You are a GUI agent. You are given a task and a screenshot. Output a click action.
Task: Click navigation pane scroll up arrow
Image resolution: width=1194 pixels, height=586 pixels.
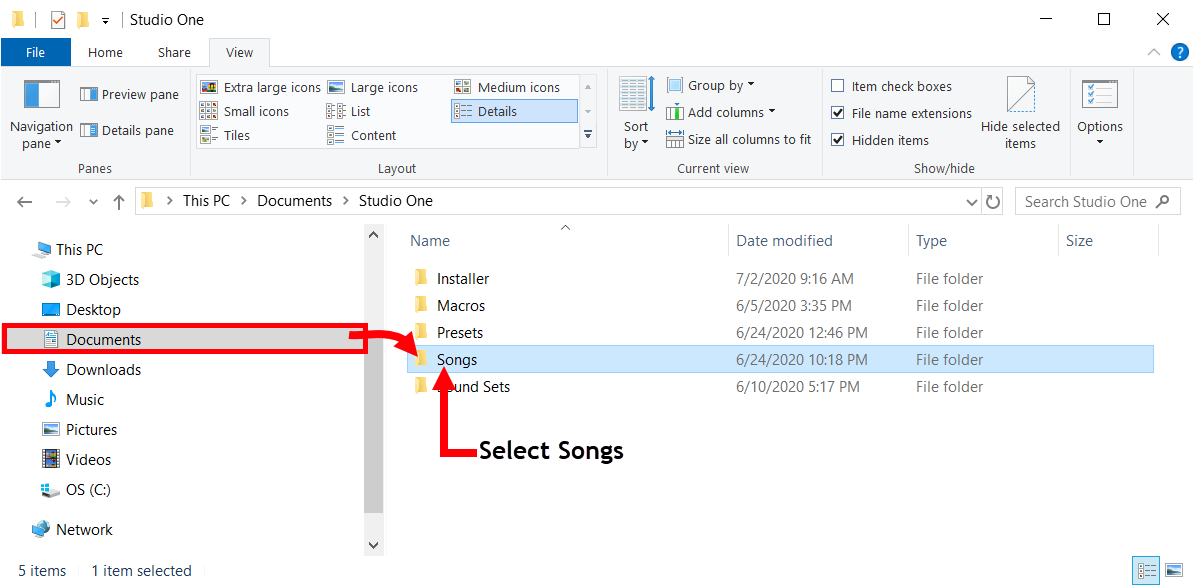click(373, 235)
